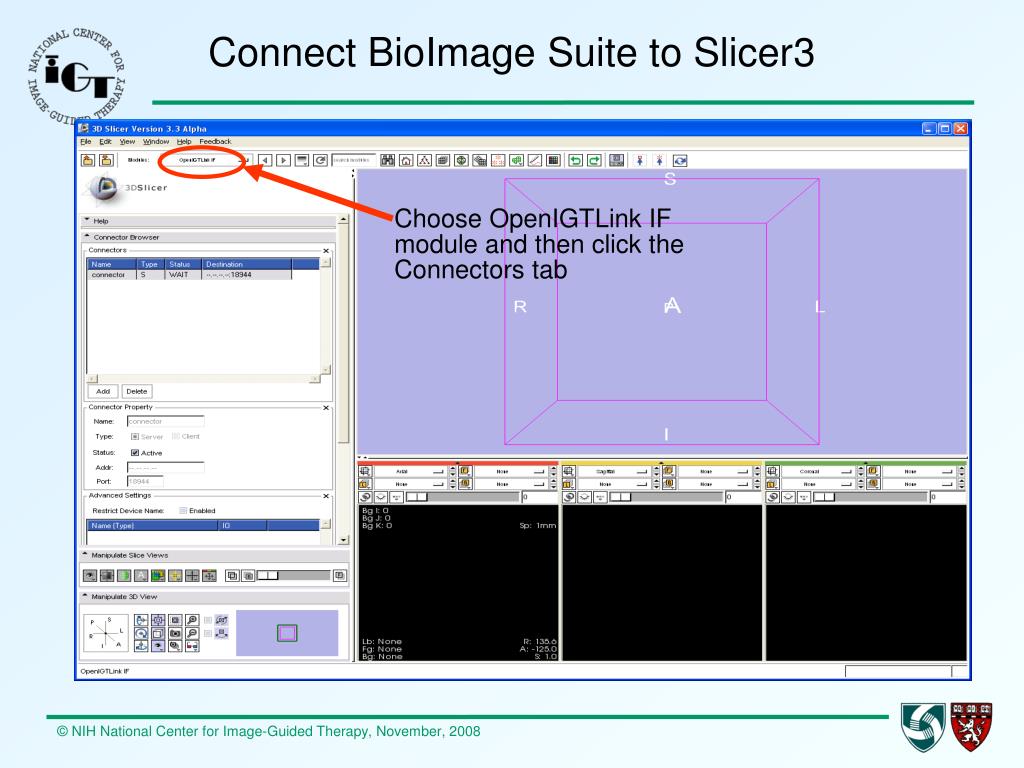Click the Add connector button
Viewport: 1024px width, 768px height.
point(103,391)
